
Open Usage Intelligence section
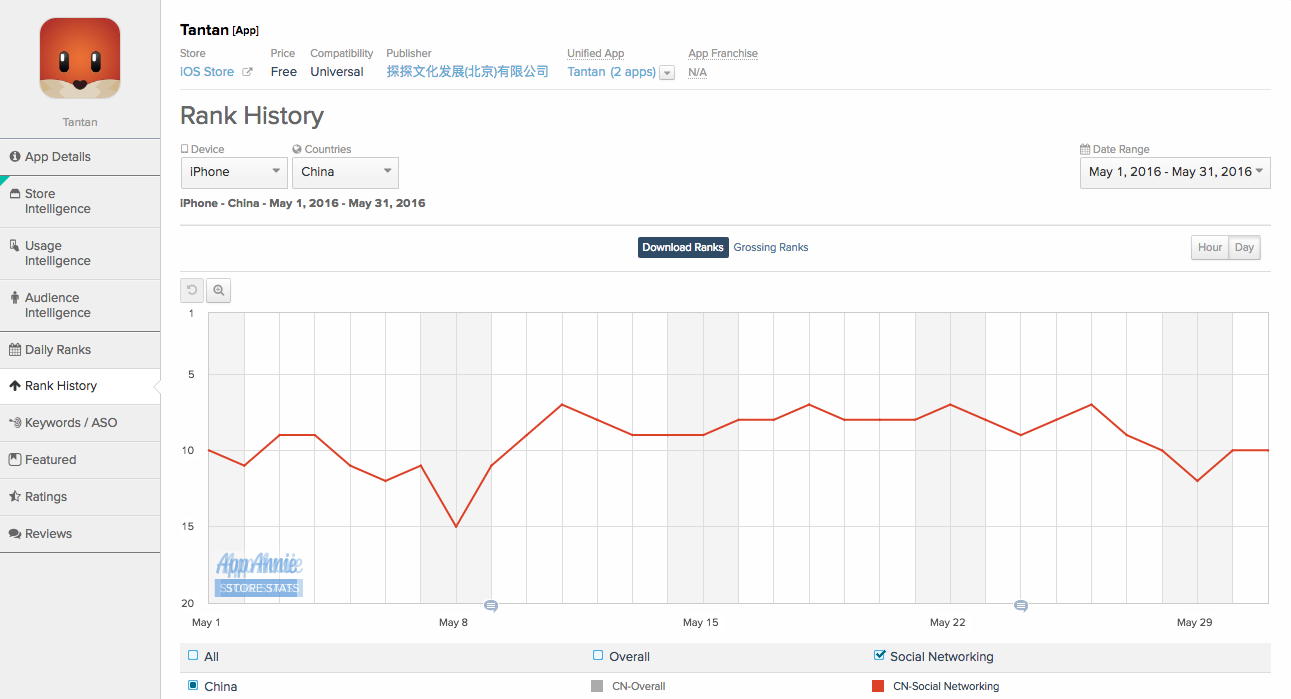point(80,253)
